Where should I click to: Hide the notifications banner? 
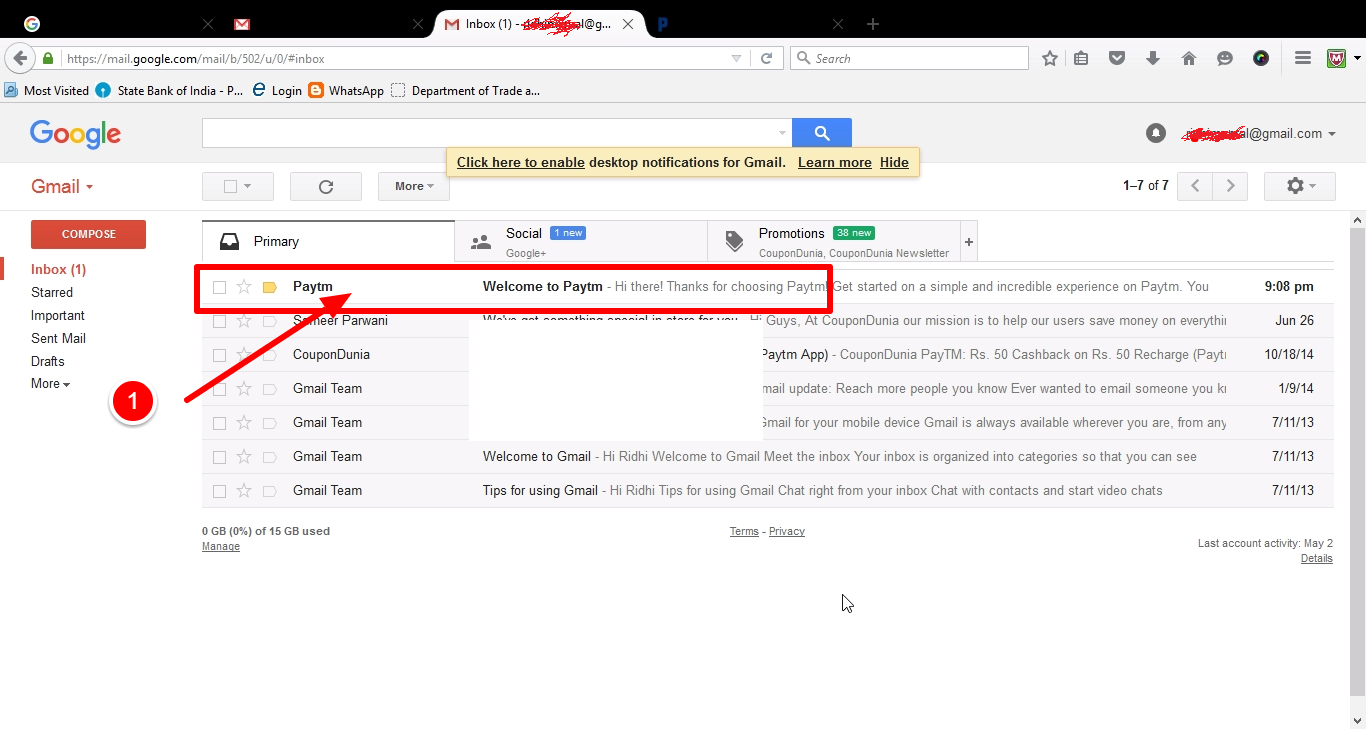pos(894,162)
